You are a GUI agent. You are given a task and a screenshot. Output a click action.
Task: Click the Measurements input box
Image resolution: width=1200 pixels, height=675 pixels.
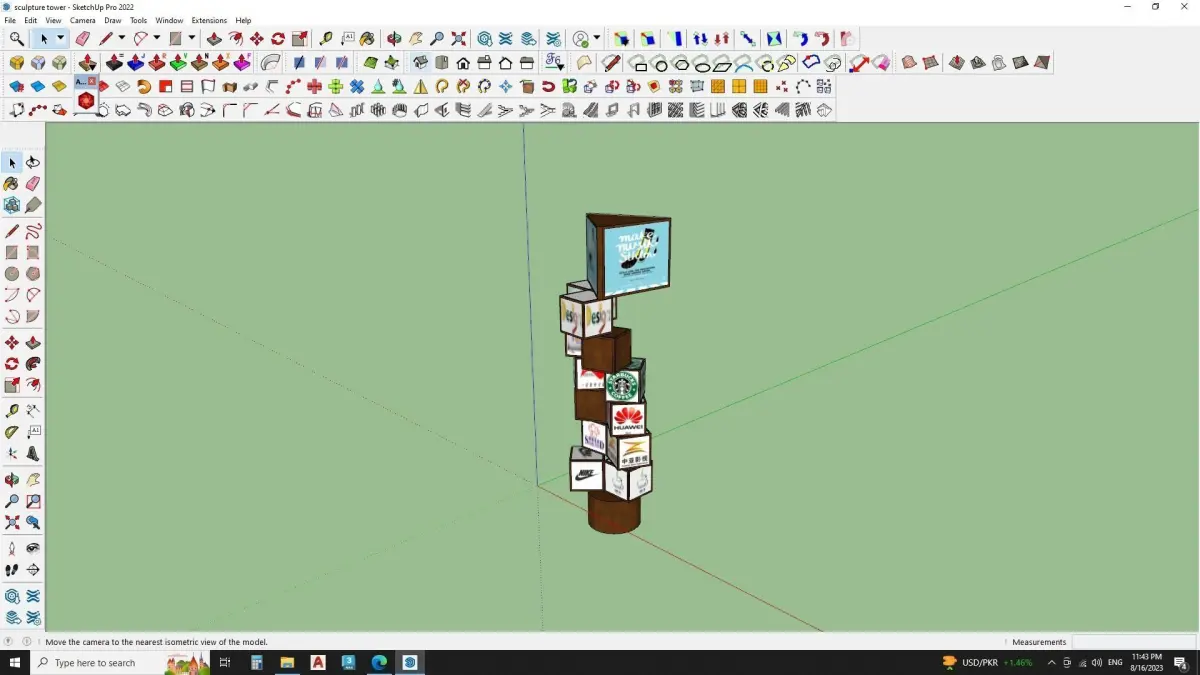pyautogui.click(x=1133, y=642)
